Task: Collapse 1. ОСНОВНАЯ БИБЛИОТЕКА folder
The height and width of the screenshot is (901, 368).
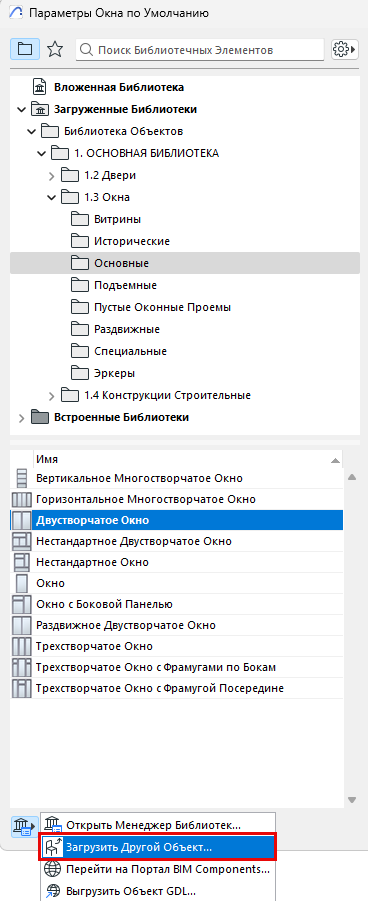Action: click(x=41, y=153)
